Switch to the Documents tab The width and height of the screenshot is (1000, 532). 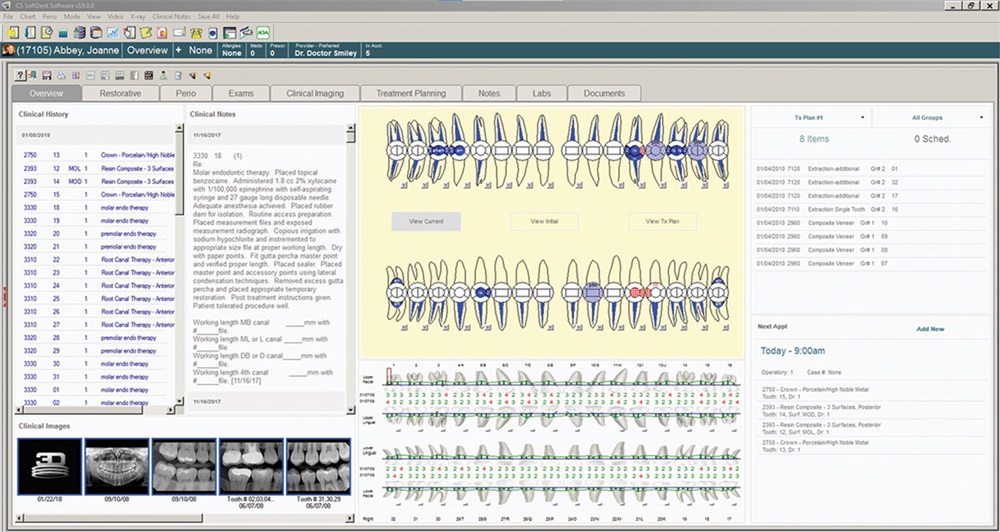coord(604,93)
